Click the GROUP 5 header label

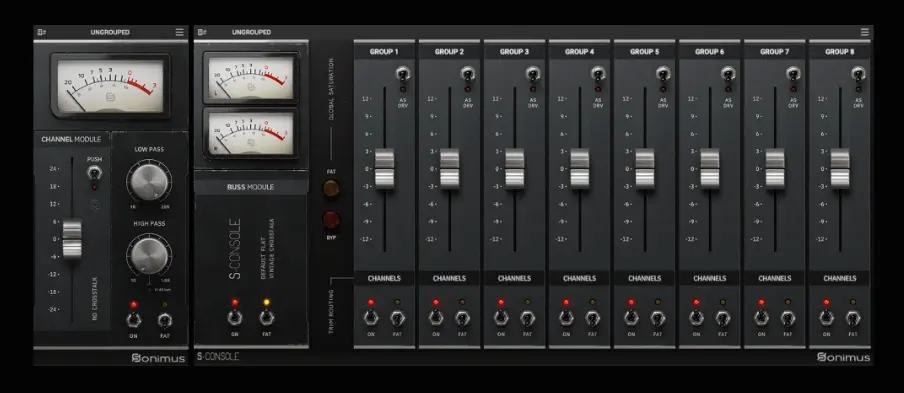[645, 52]
